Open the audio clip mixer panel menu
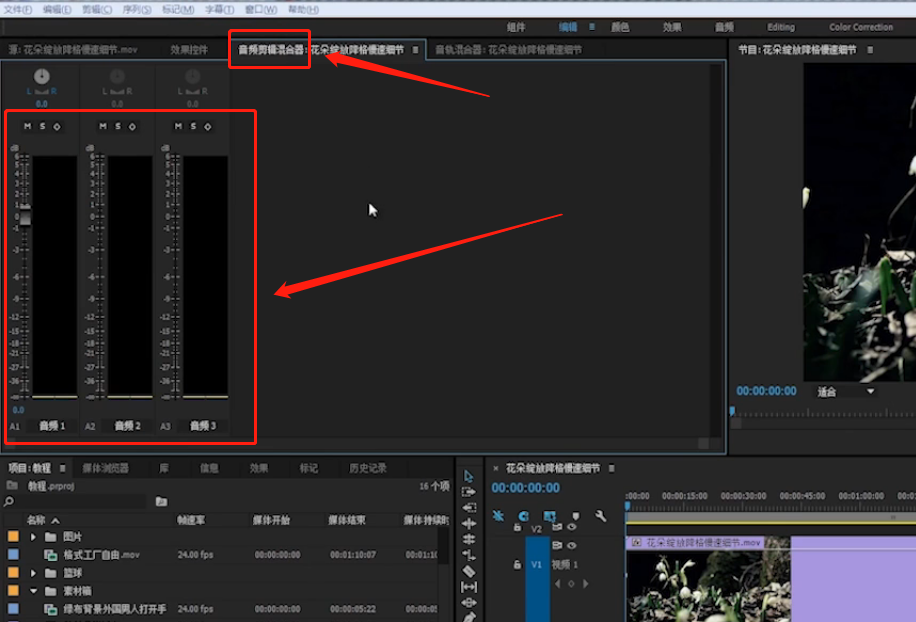This screenshot has width=916, height=622. pyautogui.click(x=415, y=50)
